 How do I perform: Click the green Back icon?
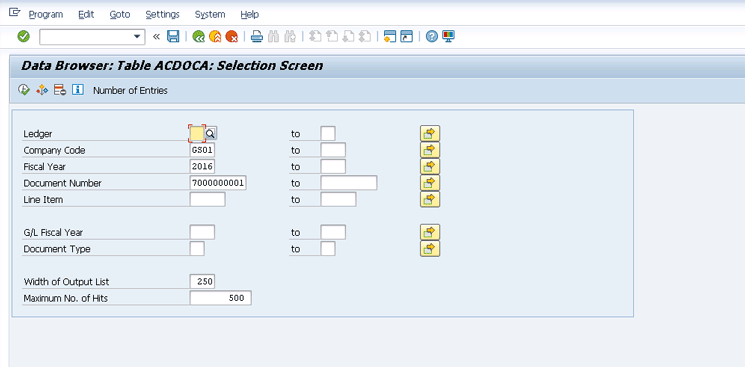coord(199,37)
